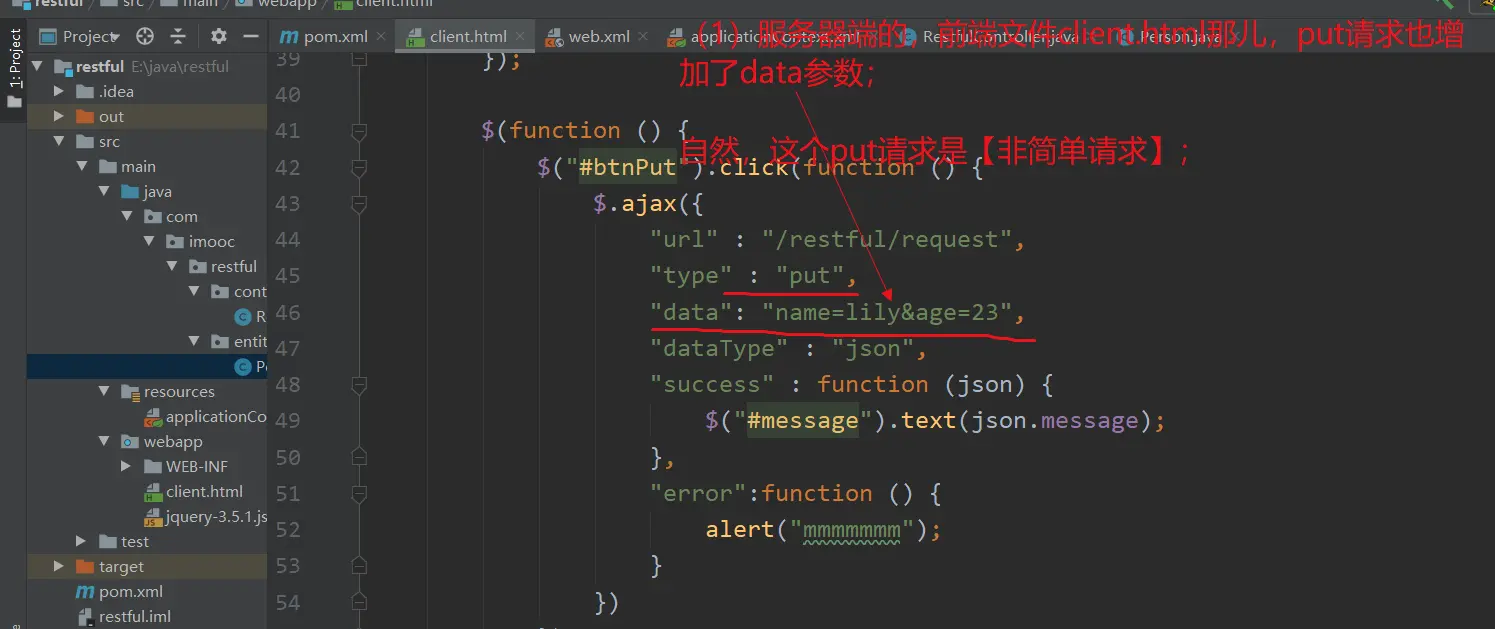Click the collapse all icon in Project panel

pos(178,36)
